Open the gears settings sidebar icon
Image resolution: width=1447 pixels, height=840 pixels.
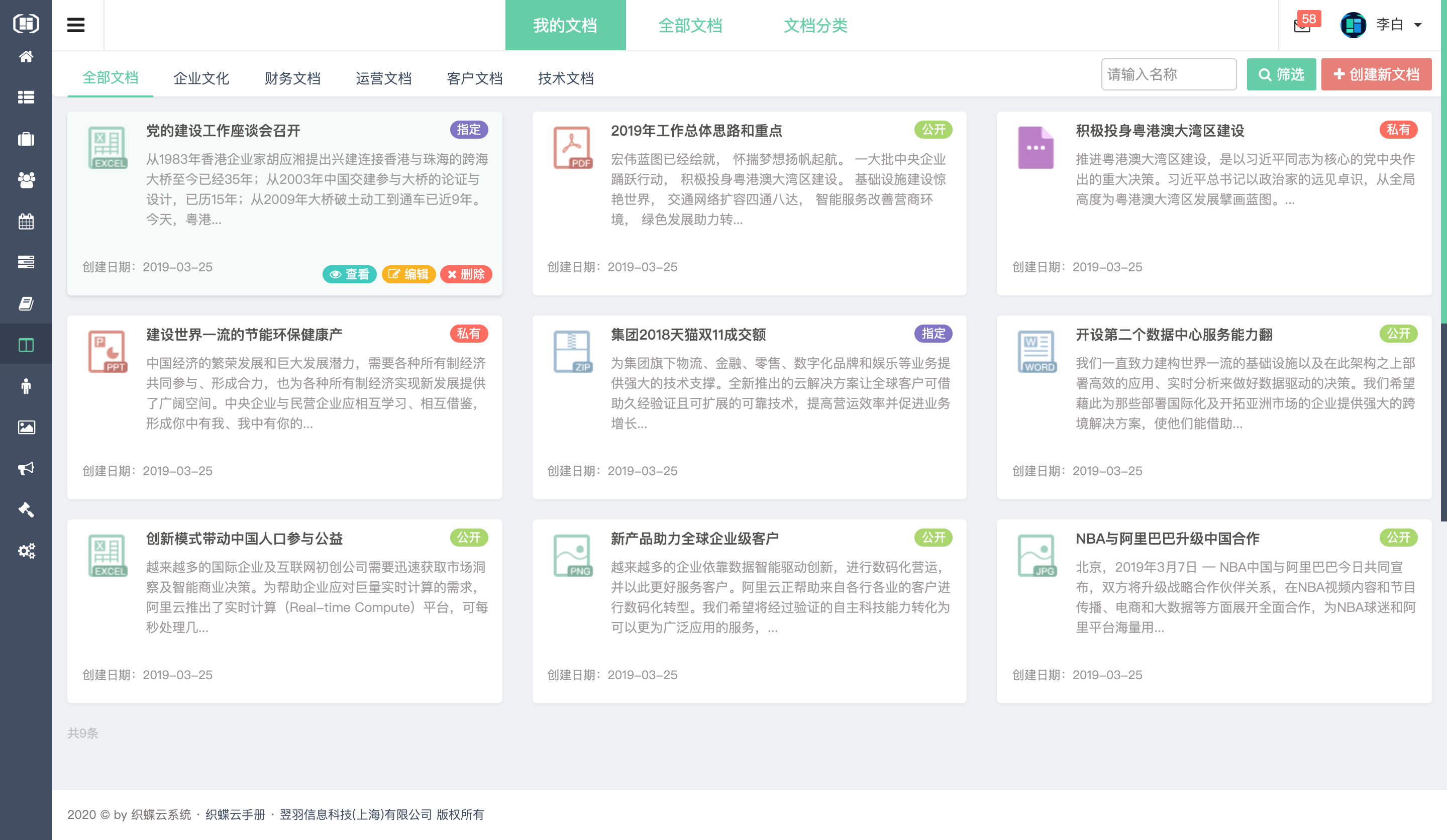pyautogui.click(x=26, y=551)
